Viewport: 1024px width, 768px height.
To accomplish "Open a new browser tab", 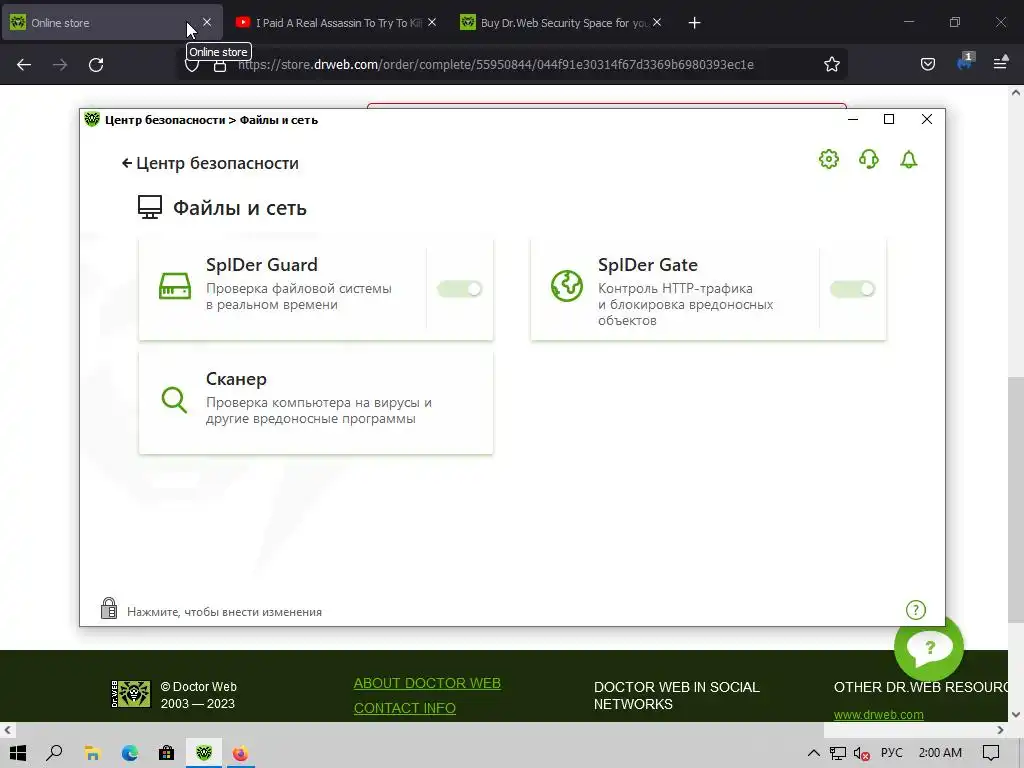I will pos(694,23).
